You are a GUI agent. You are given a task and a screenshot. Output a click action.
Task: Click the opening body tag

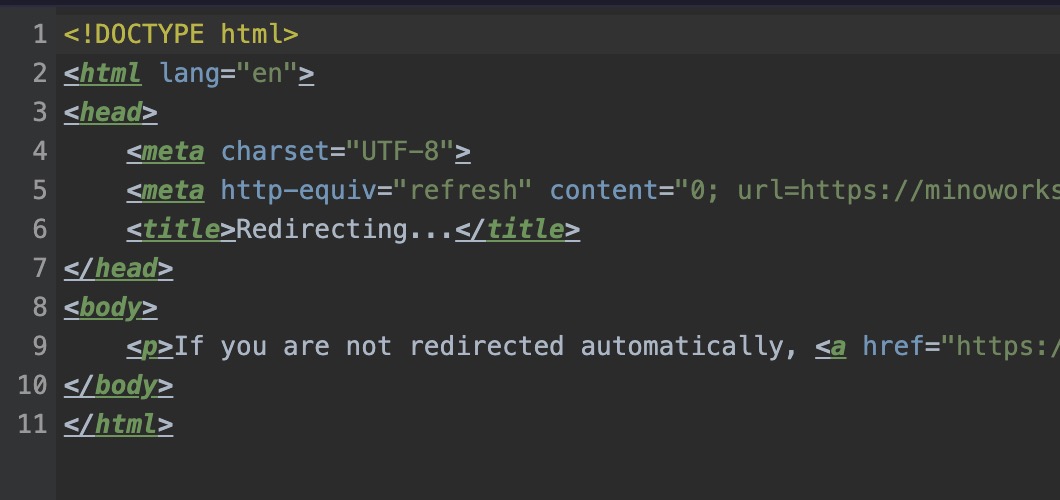point(110,307)
